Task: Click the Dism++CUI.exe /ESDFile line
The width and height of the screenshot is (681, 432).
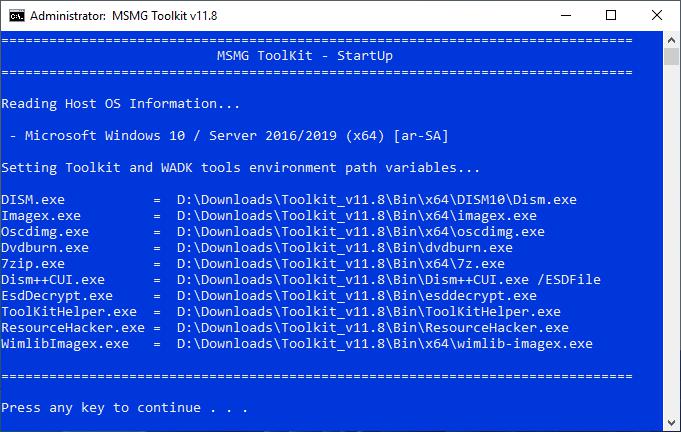Action: [301, 280]
